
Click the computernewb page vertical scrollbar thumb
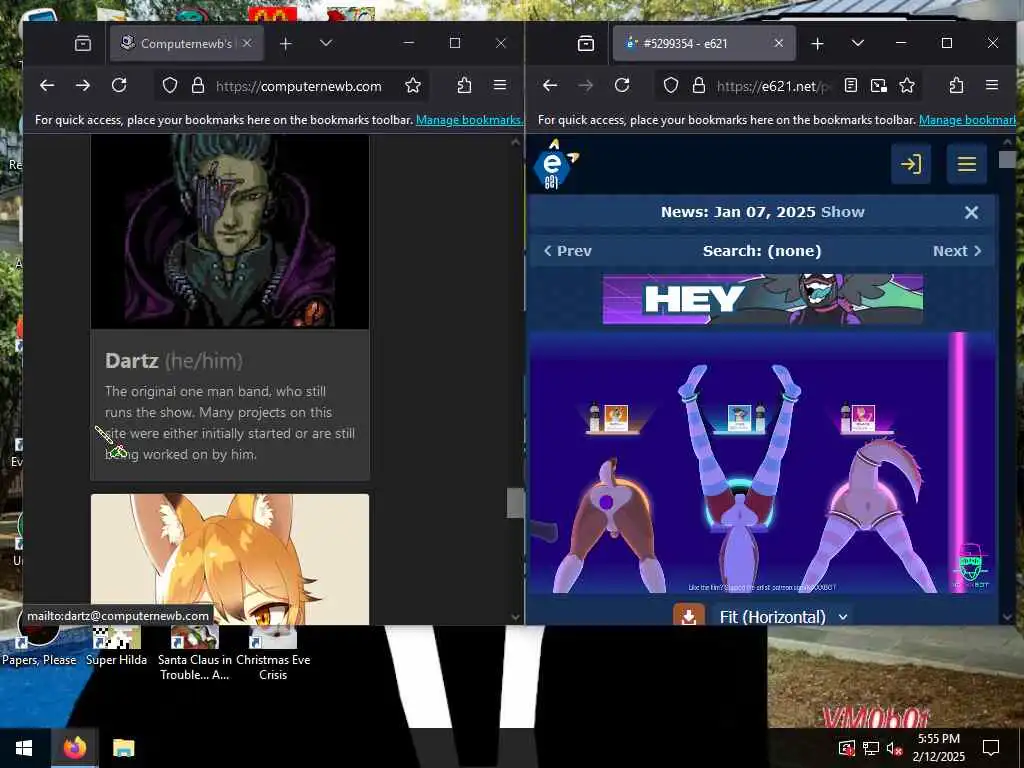pyautogui.click(x=515, y=503)
